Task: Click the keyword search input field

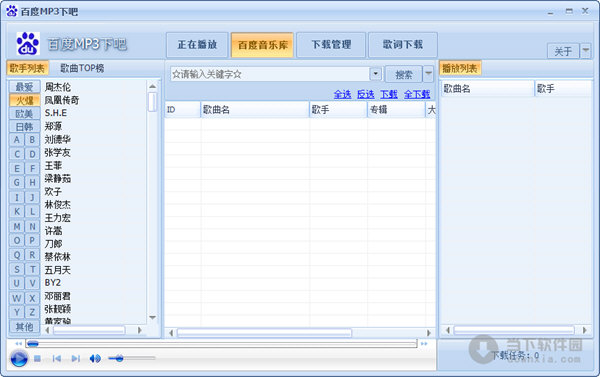Action: [x=269, y=74]
